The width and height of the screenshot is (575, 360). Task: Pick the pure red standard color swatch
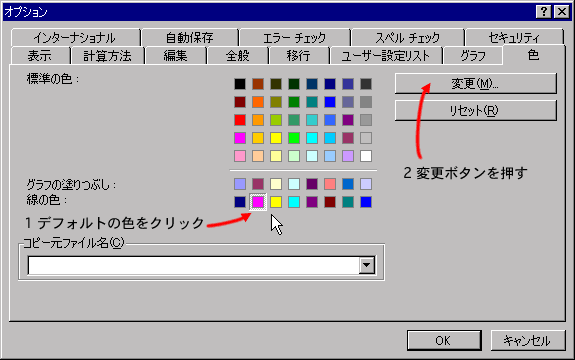coord(240,120)
